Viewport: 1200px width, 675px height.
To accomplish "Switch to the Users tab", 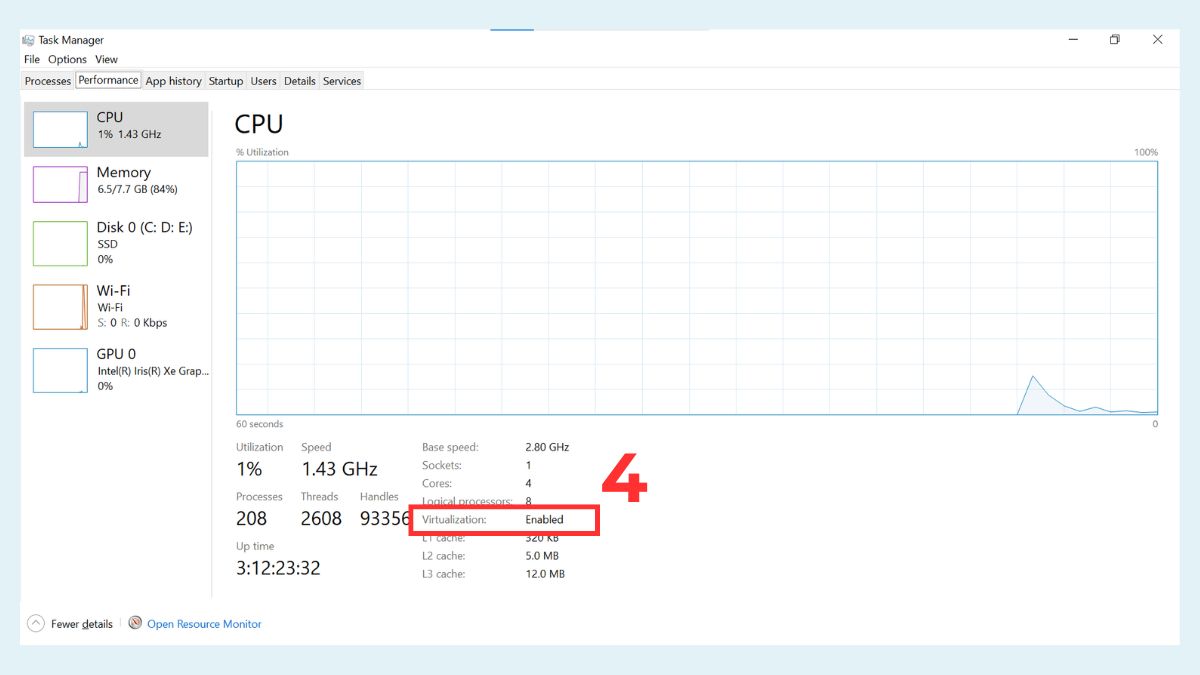I will click(x=264, y=81).
